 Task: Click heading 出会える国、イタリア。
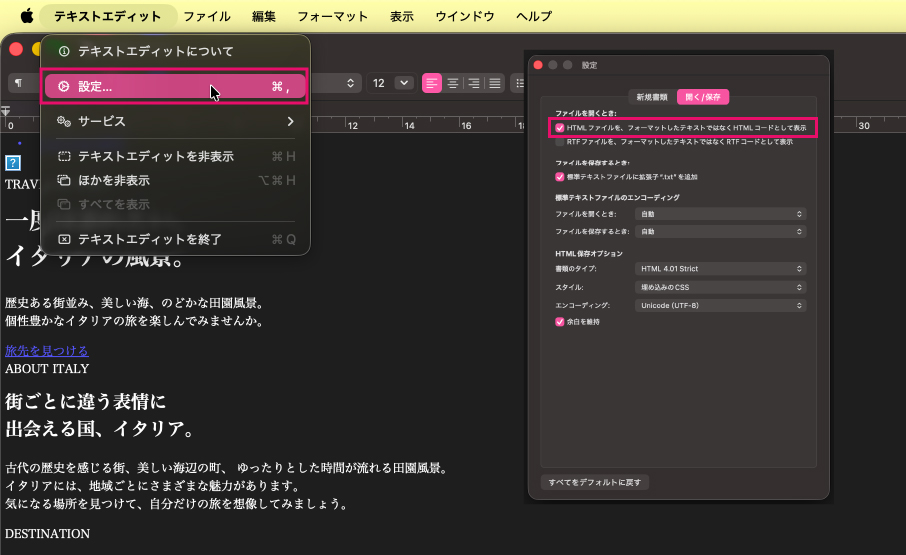pyautogui.click(x=102, y=429)
